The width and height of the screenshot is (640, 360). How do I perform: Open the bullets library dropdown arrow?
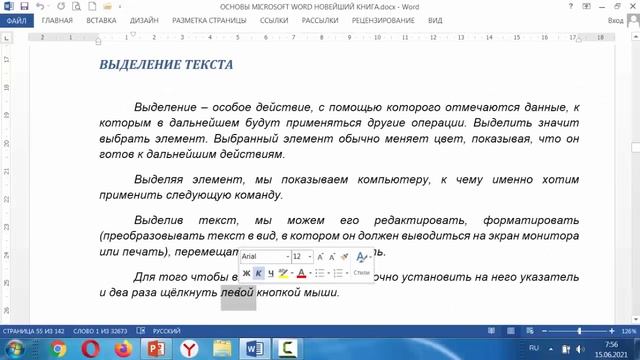click(329, 273)
